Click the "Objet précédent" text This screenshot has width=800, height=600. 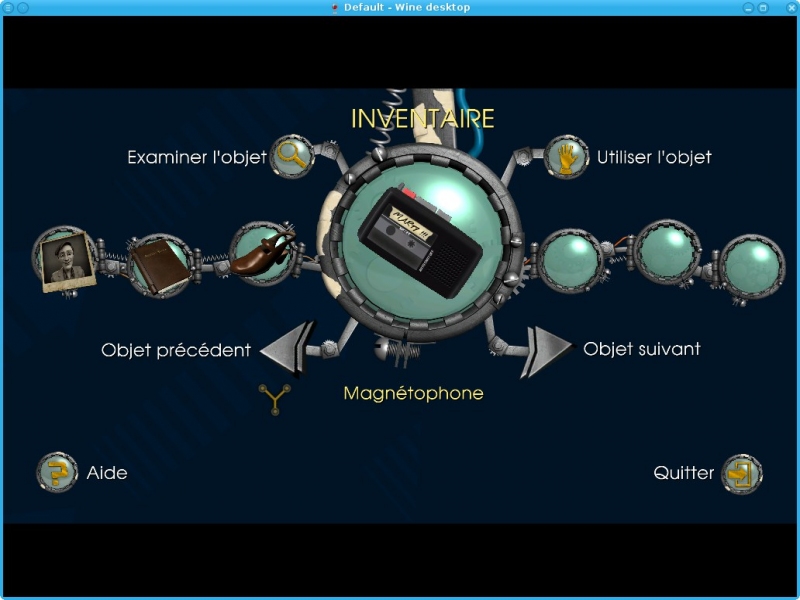[x=175, y=350]
